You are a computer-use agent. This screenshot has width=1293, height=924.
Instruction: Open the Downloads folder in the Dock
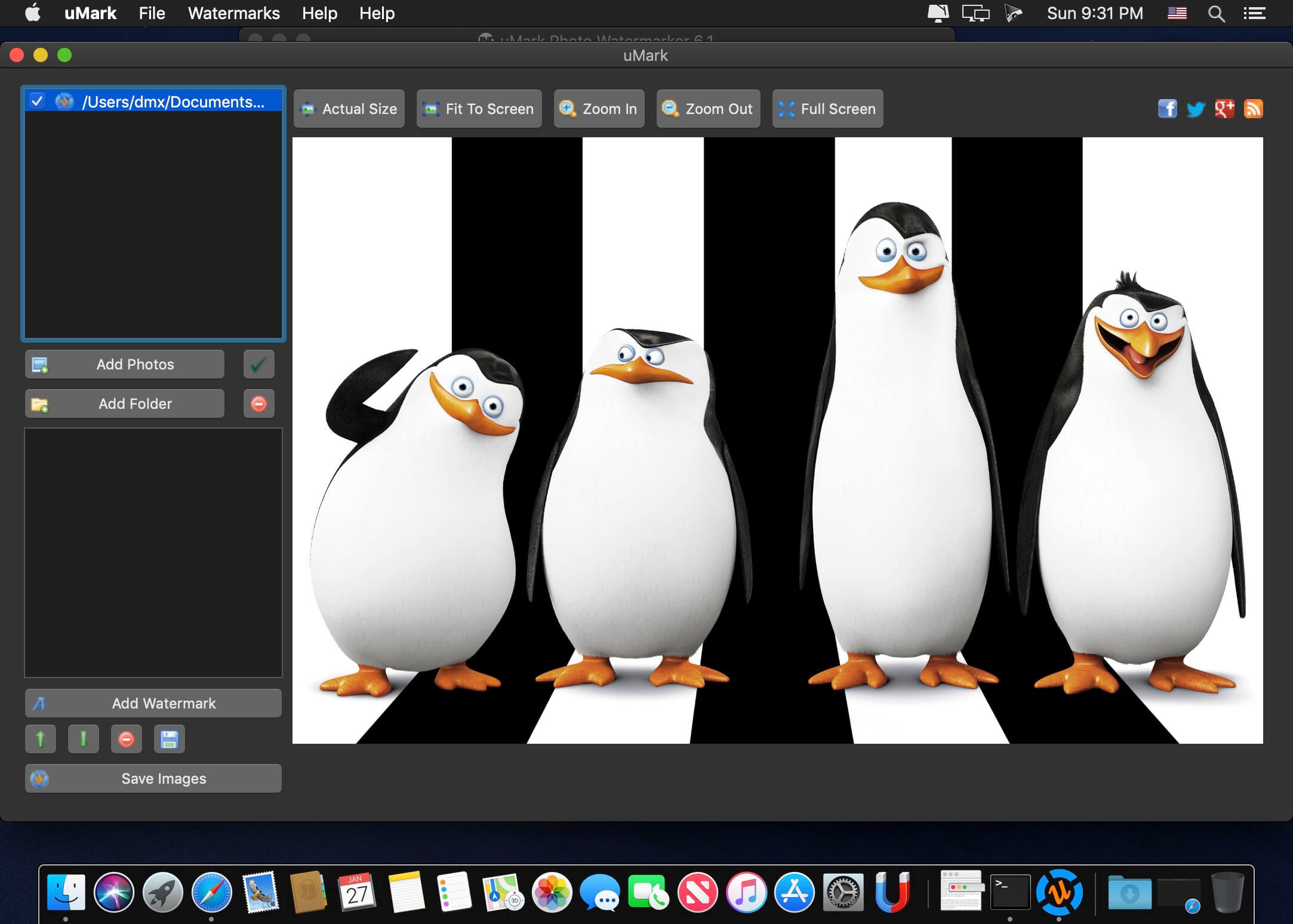[x=1129, y=892]
